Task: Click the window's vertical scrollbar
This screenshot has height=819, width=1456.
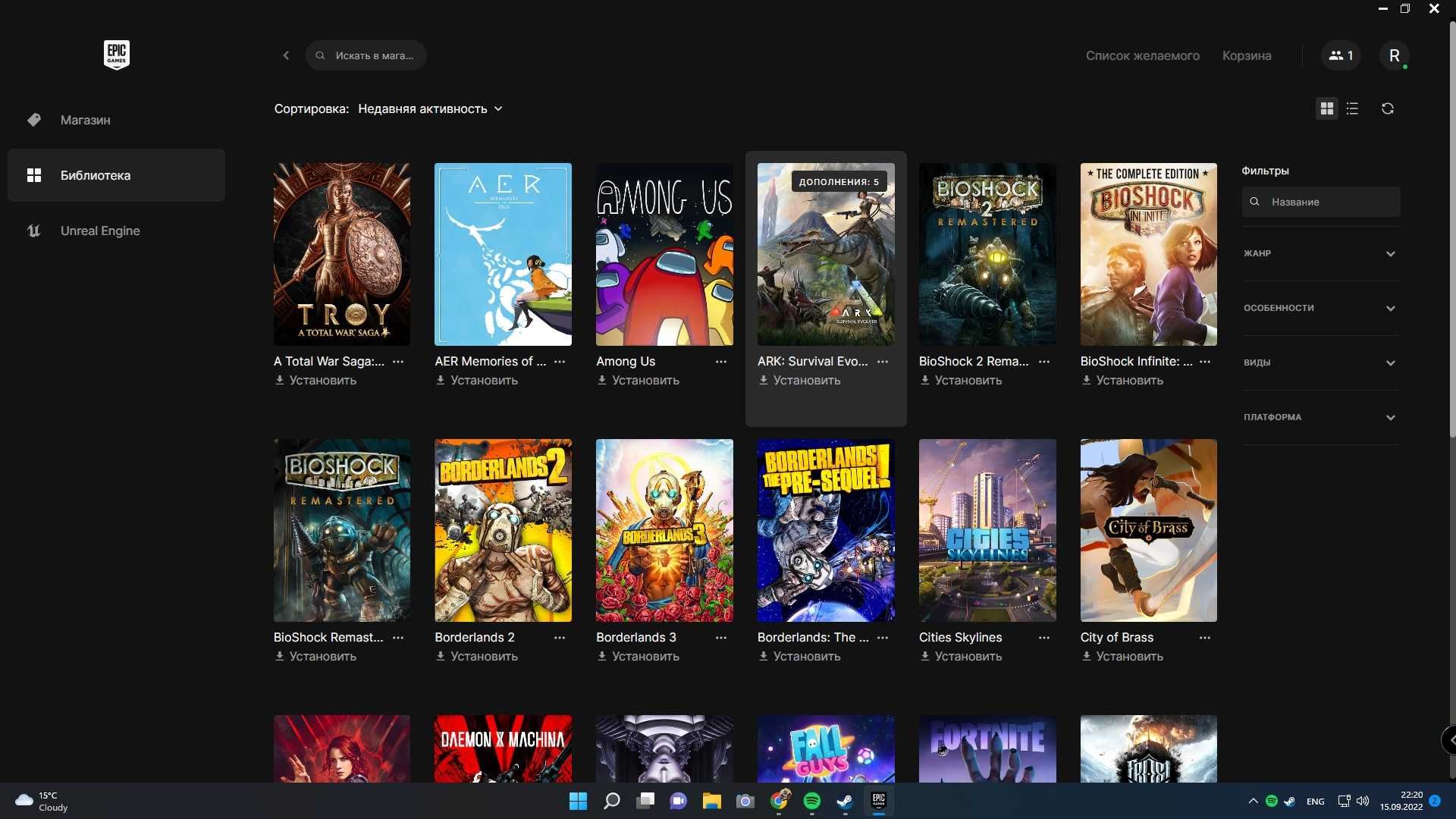Action: tap(1451, 227)
